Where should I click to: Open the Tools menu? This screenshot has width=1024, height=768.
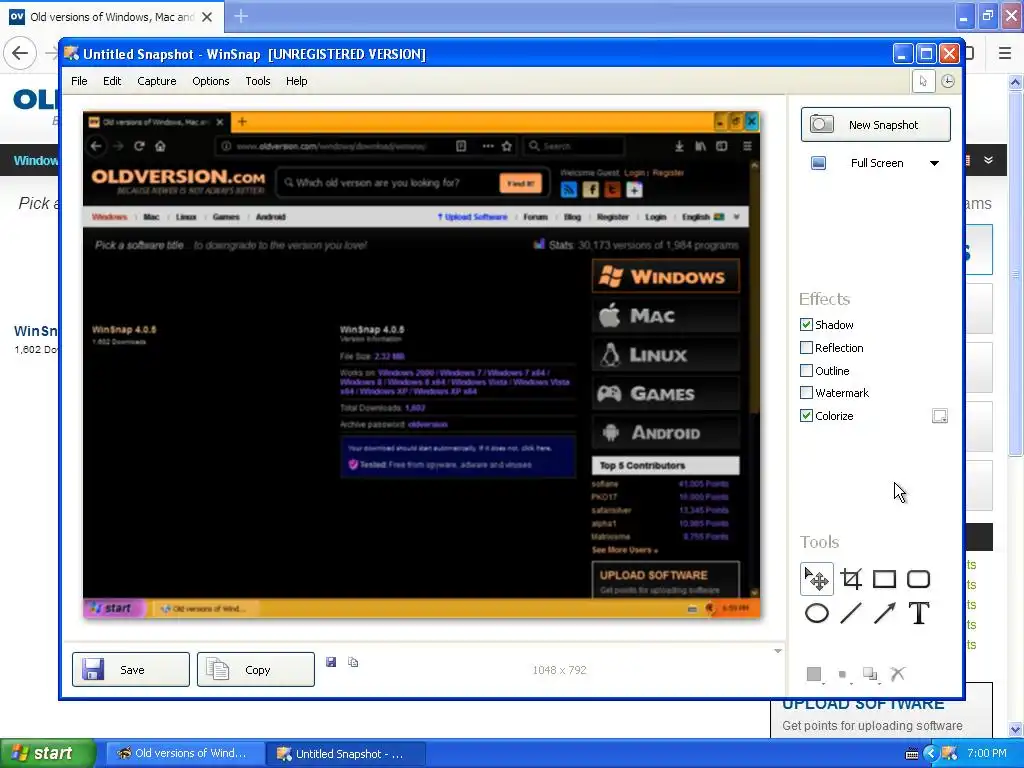coord(258,81)
